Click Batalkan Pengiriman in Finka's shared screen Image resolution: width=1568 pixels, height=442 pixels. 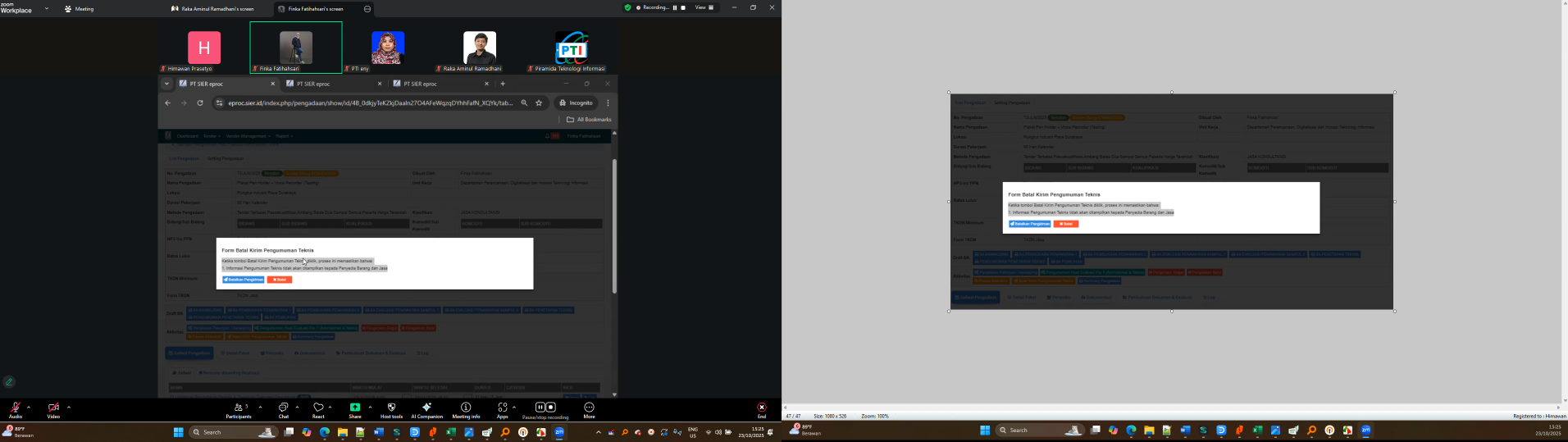click(244, 280)
